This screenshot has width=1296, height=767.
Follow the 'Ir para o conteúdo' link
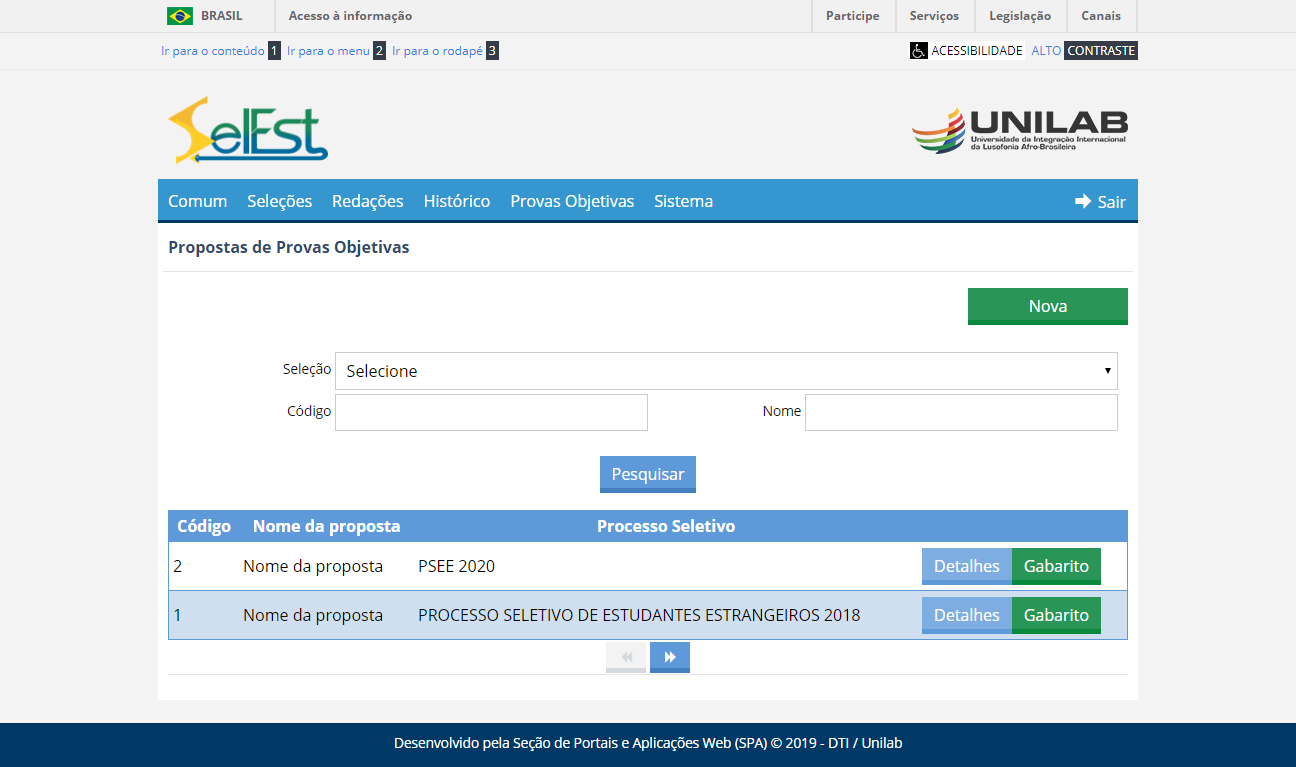coord(213,50)
